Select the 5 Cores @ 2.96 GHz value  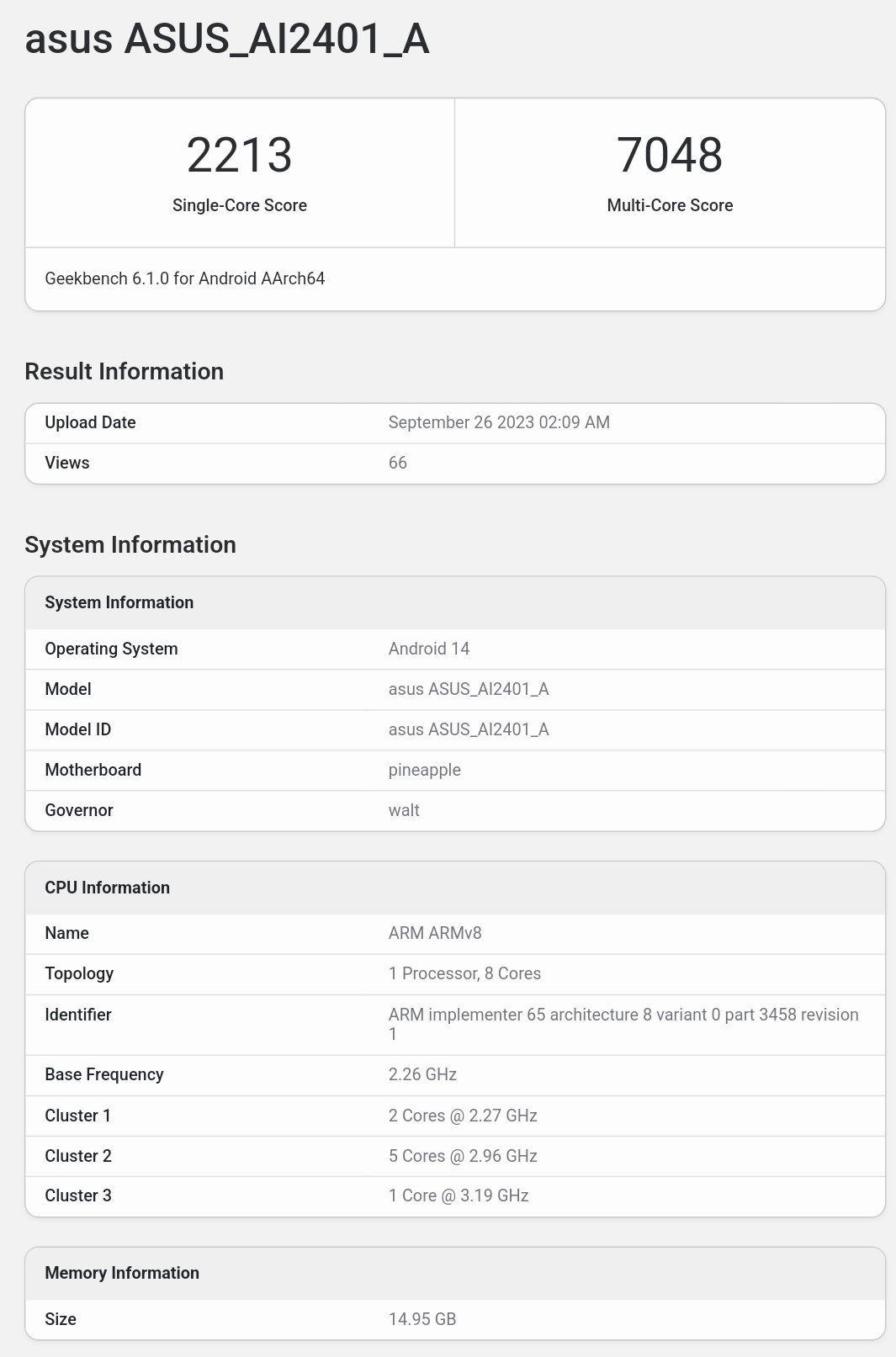[x=463, y=1156]
